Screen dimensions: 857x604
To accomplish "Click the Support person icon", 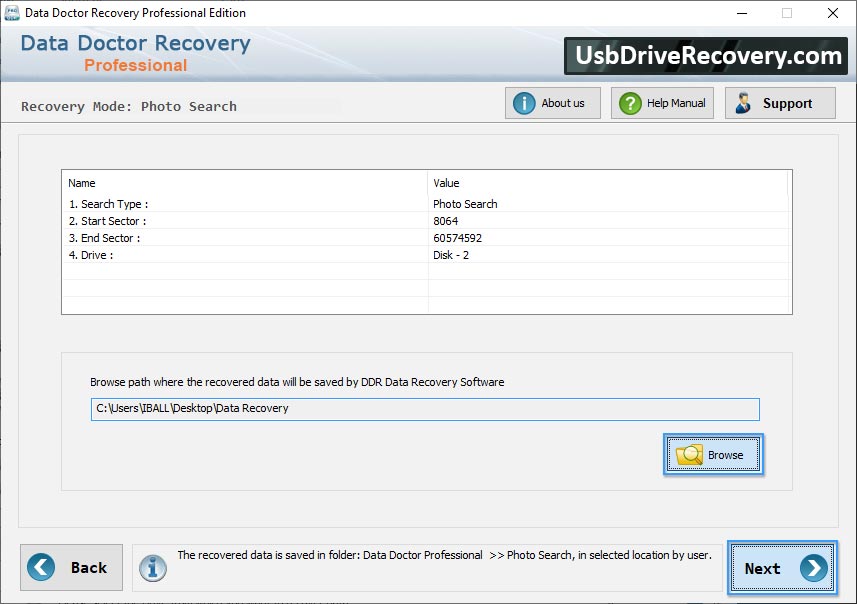I will coord(743,103).
